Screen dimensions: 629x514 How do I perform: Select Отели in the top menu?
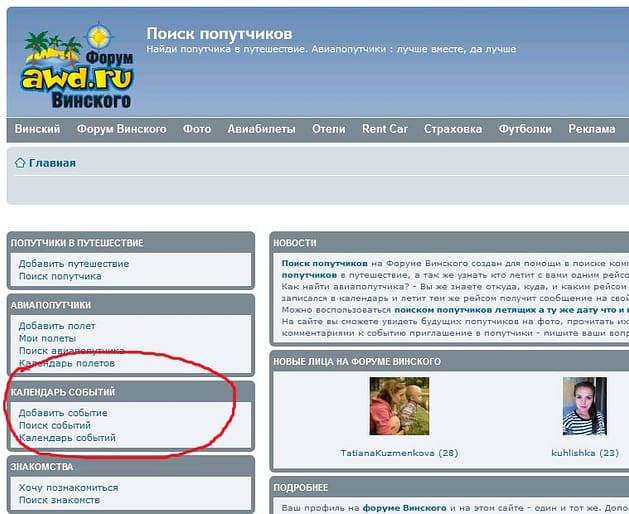tap(328, 129)
